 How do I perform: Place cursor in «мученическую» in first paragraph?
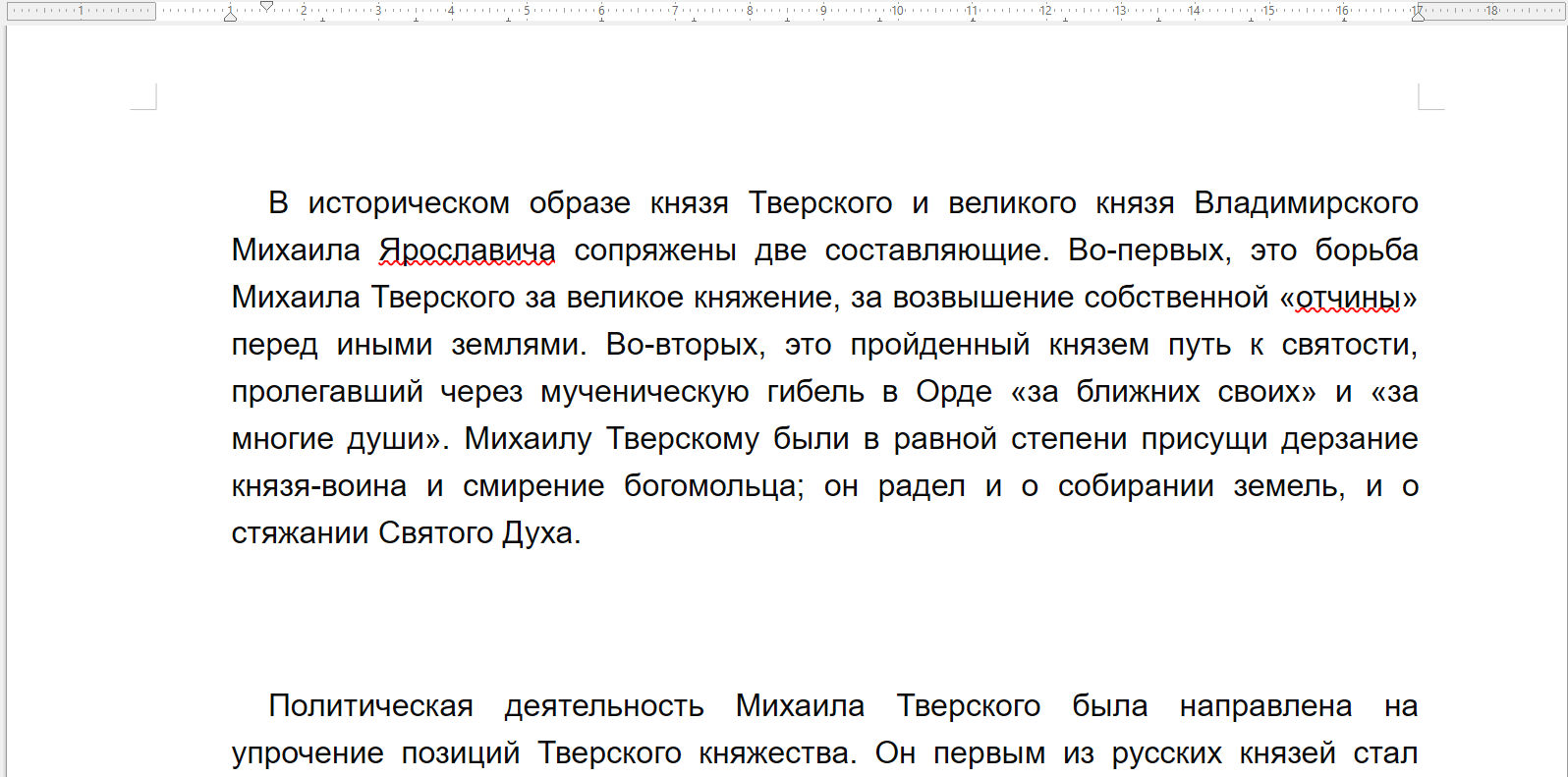[x=644, y=392]
